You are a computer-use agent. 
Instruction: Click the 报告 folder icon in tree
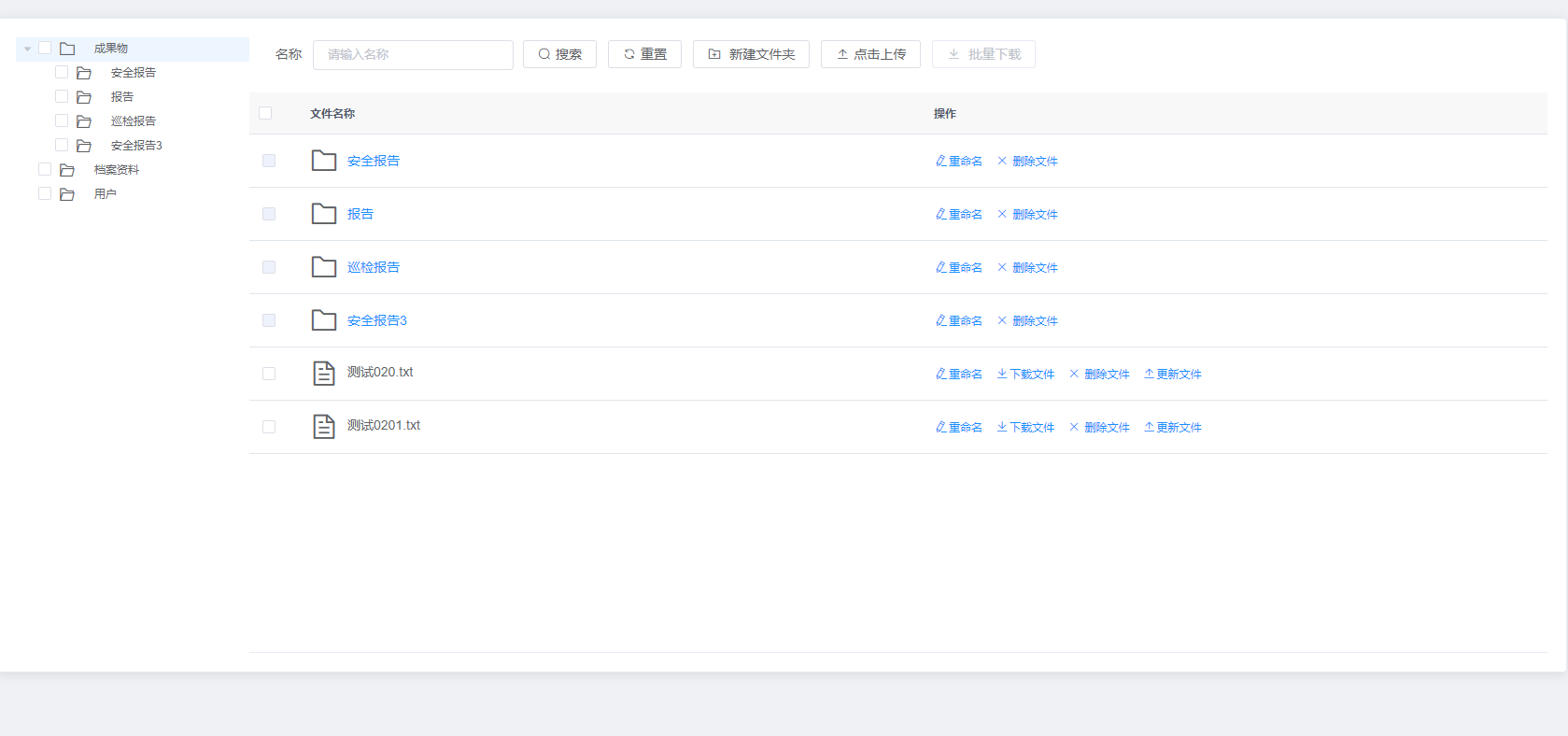[x=84, y=97]
